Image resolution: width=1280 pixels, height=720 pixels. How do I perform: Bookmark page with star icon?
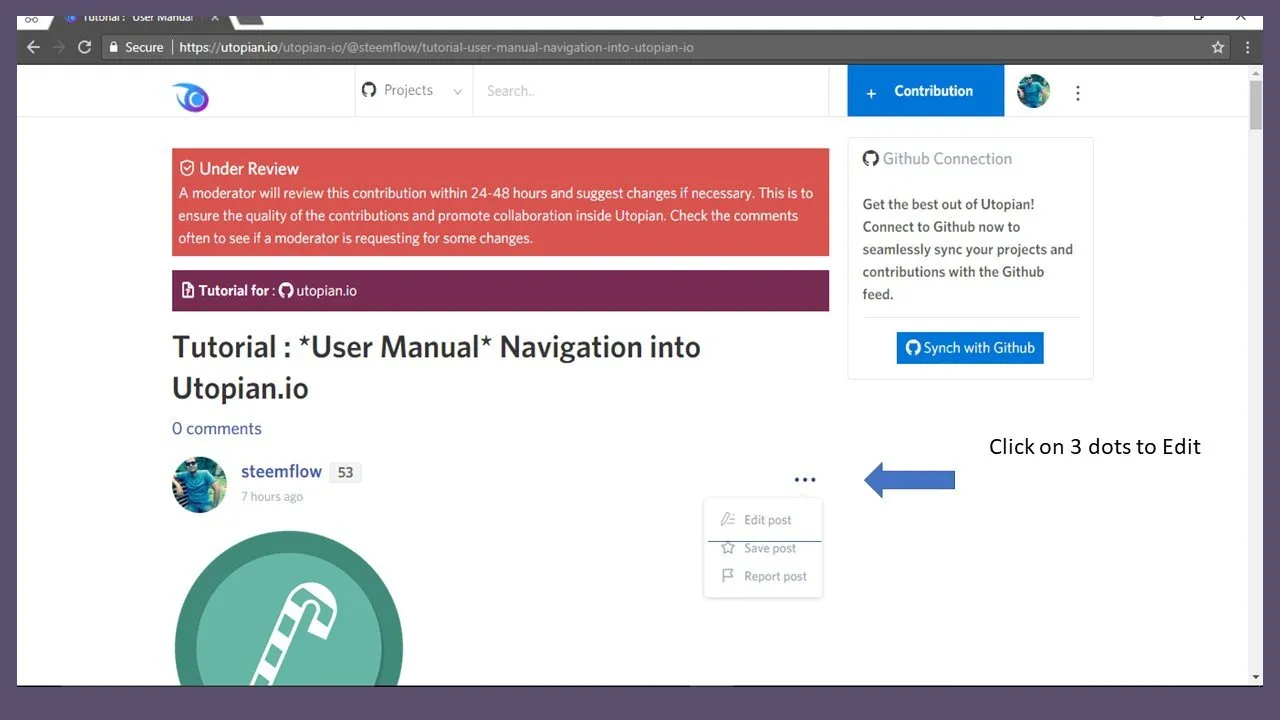tap(1217, 47)
